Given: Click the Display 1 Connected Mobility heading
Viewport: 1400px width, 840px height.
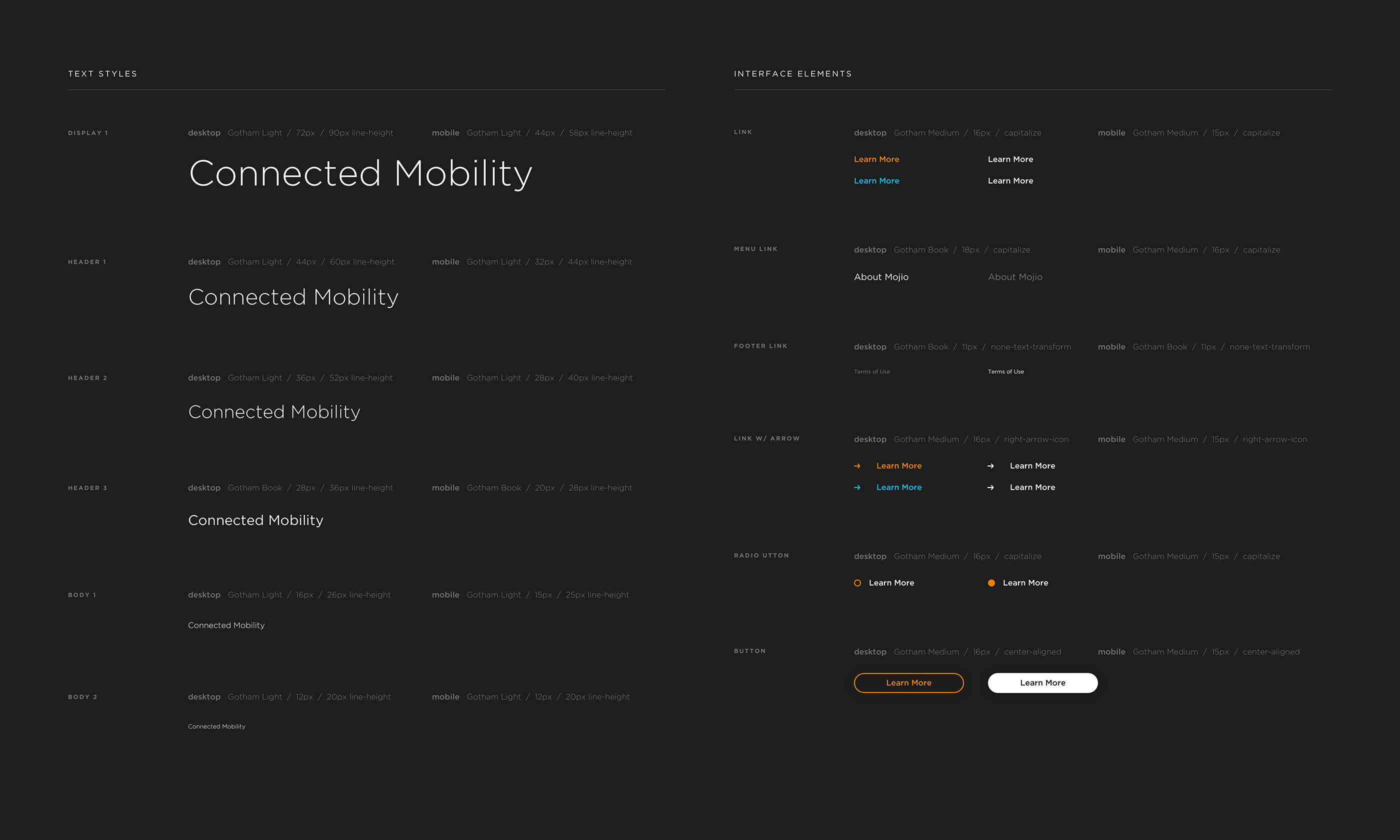Looking at the screenshot, I should coord(360,173).
